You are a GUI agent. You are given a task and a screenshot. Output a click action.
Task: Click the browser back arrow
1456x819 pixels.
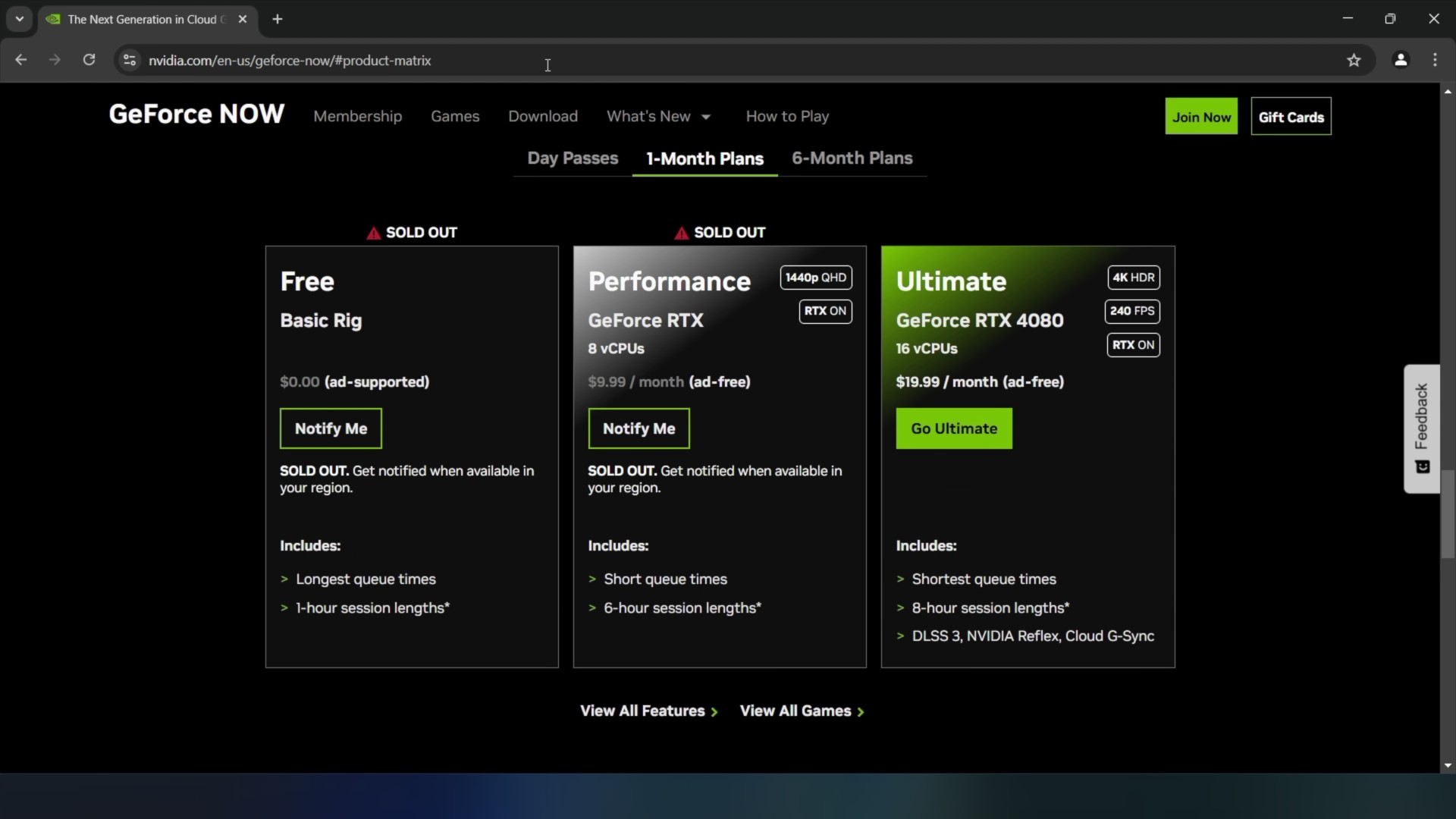20,60
